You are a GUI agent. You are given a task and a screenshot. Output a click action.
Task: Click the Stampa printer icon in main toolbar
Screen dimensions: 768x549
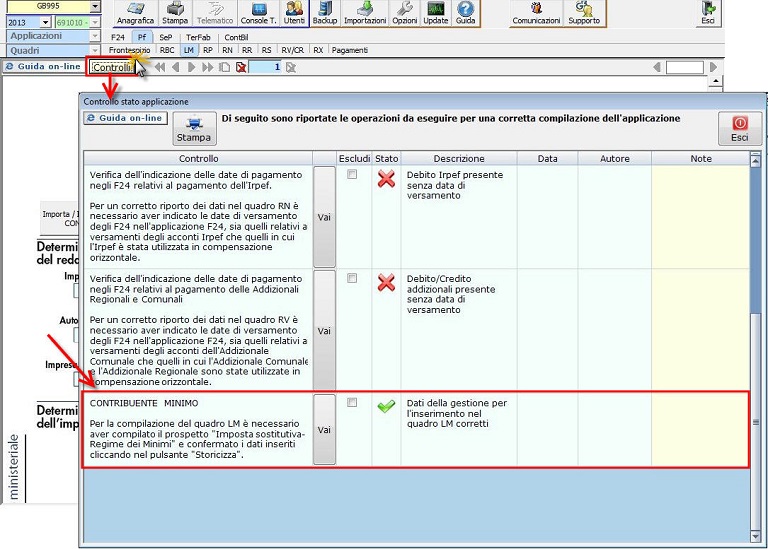coord(175,13)
